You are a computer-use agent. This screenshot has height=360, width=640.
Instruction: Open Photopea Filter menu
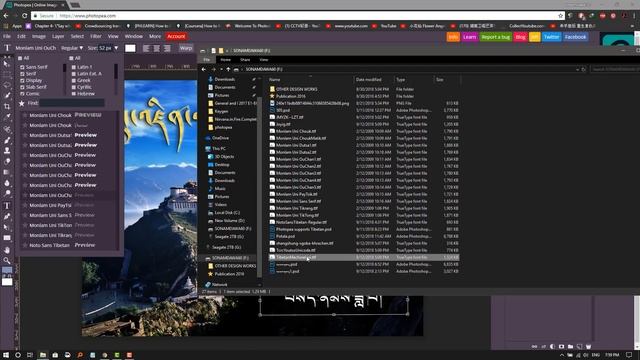coord(96,36)
